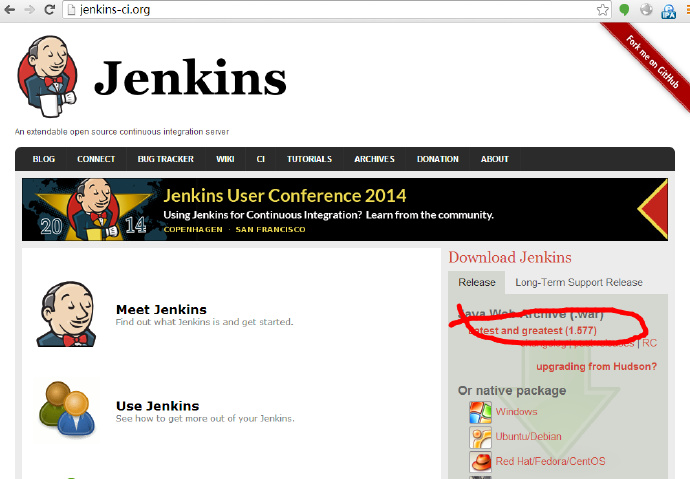Click the Use Jenkins heading link

click(158, 406)
